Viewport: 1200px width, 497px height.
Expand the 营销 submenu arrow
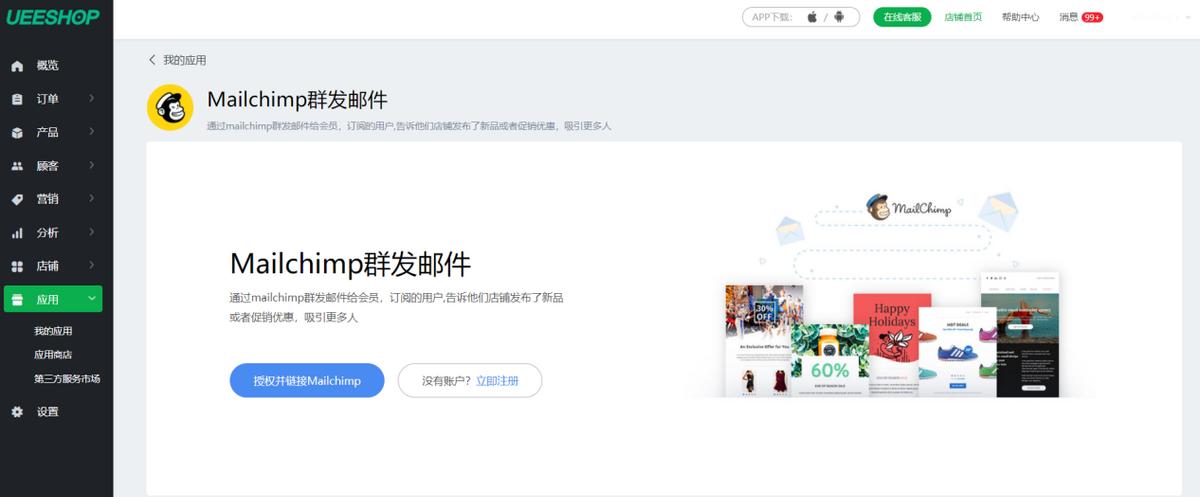tap(91, 199)
